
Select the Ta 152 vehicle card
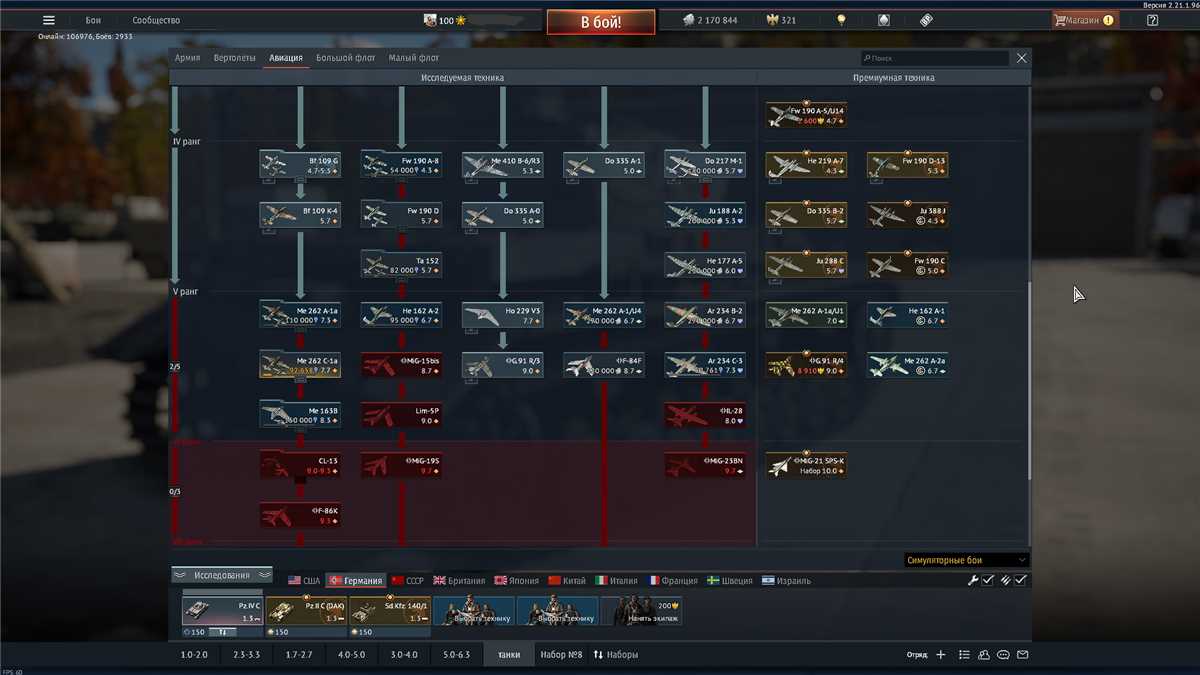coord(401,265)
